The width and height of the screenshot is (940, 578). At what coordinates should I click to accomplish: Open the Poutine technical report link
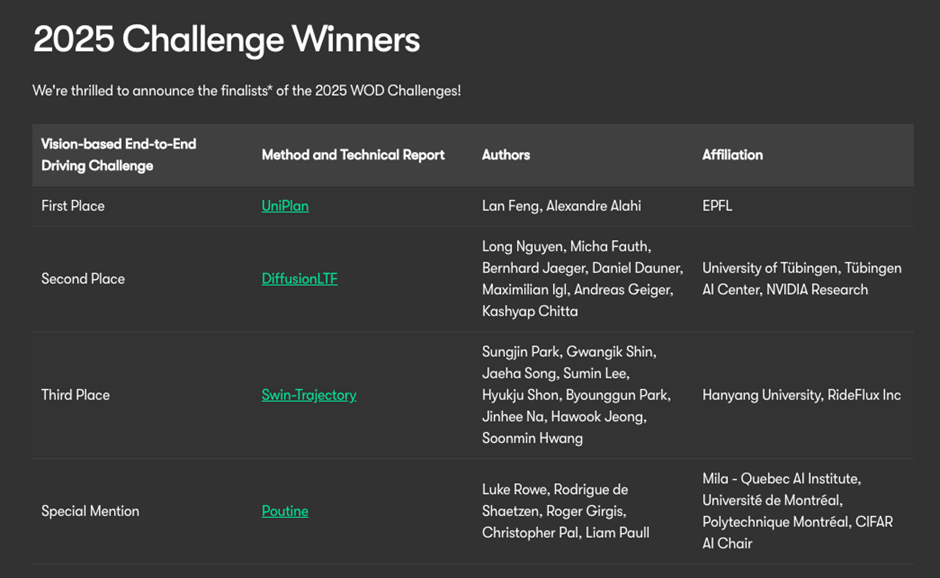click(285, 511)
